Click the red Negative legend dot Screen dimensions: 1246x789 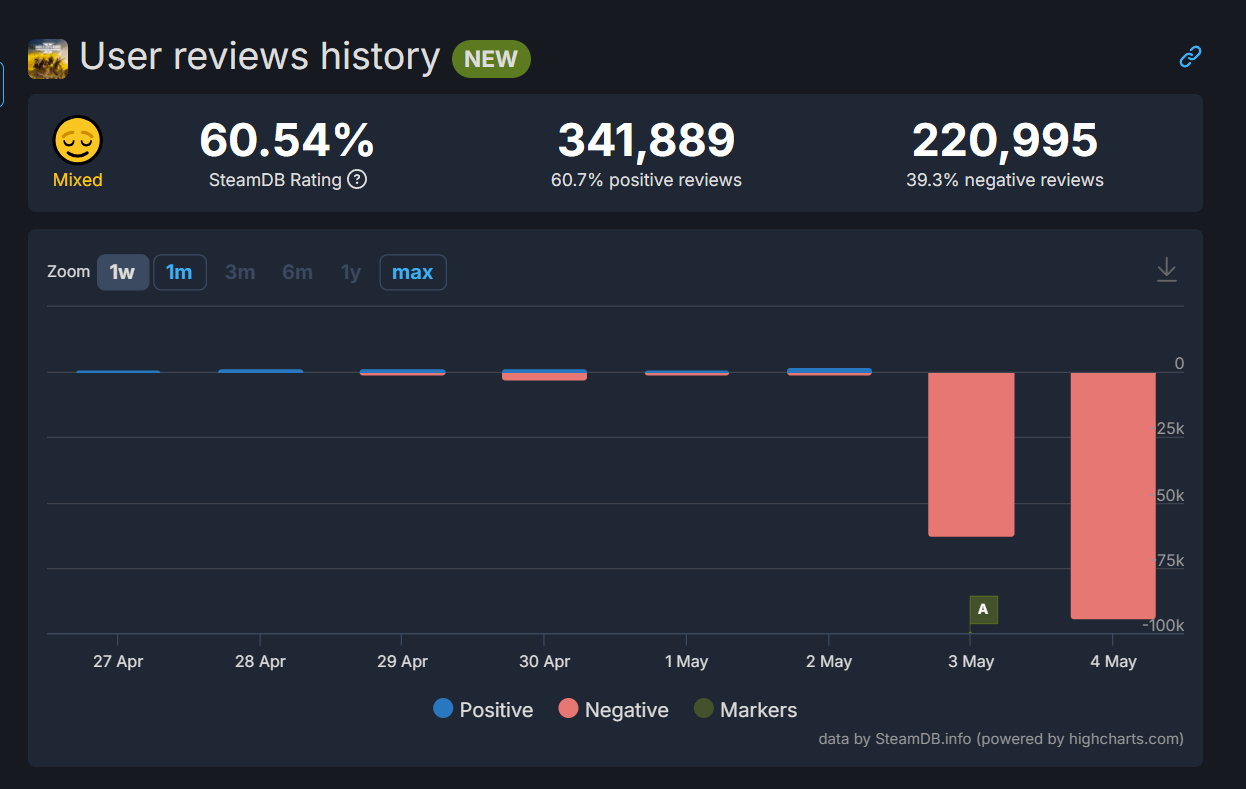pyautogui.click(x=568, y=709)
